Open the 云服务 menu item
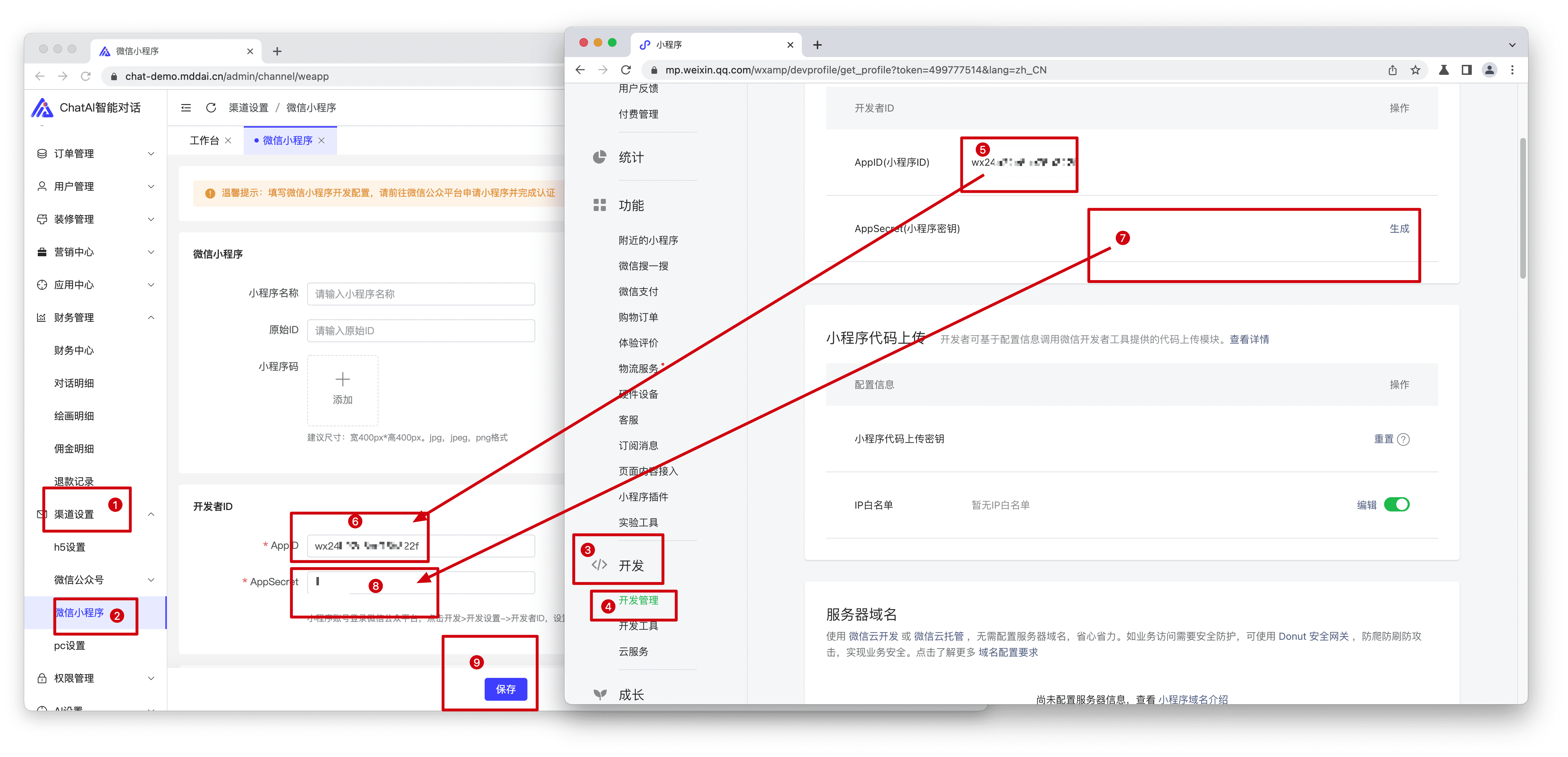The image size is (1568, 757). tap(634, 651)
